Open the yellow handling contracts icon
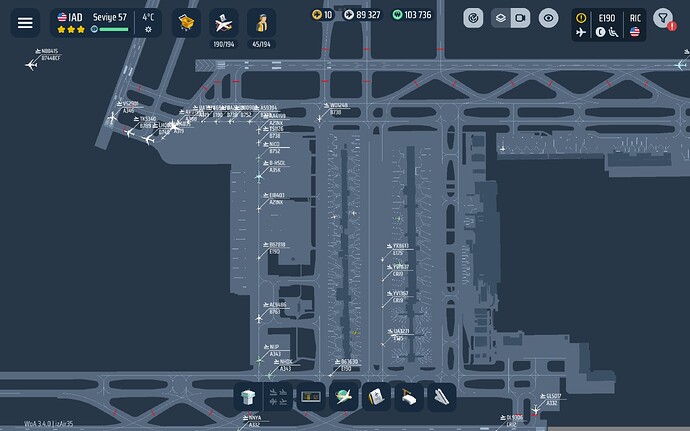690x431 pixels. pyautogui.click(x=185, y=21)
